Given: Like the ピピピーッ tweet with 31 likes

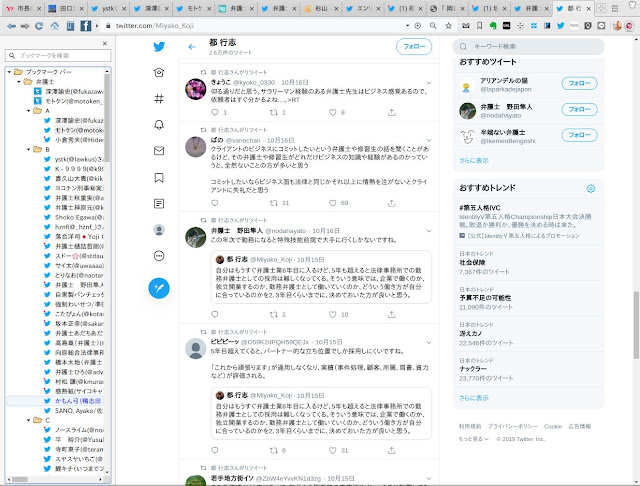Looking at the screenshot, I should tap(333, 450).
